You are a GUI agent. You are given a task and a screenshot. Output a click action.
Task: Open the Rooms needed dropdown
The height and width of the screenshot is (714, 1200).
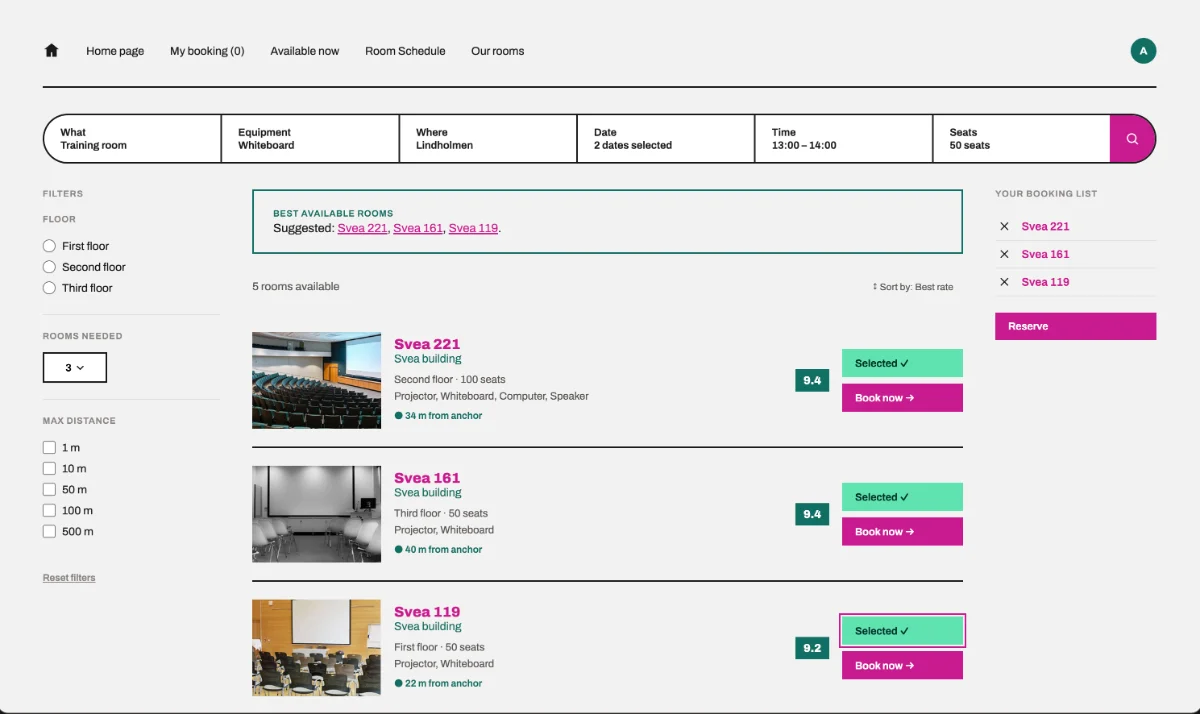(75, 368)
